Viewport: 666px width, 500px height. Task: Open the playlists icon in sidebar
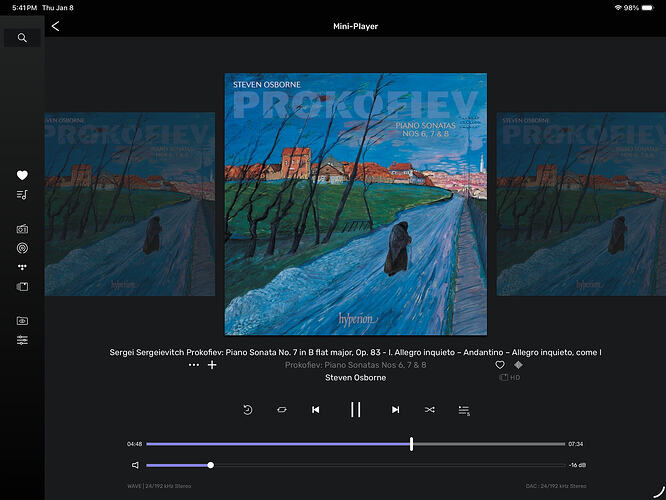coord(22,195)
